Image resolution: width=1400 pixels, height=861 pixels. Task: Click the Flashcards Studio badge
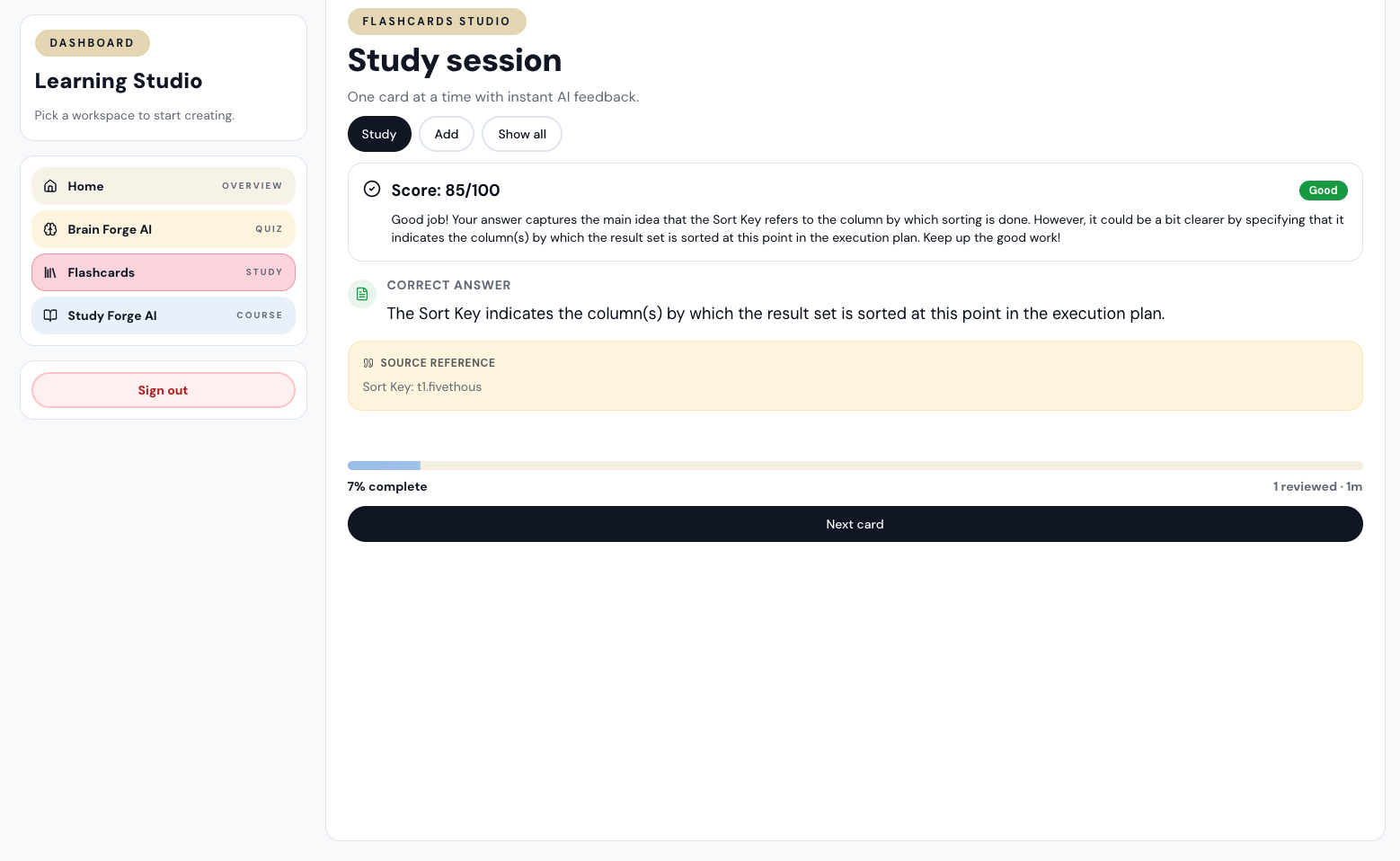click(x=437, y=21)
